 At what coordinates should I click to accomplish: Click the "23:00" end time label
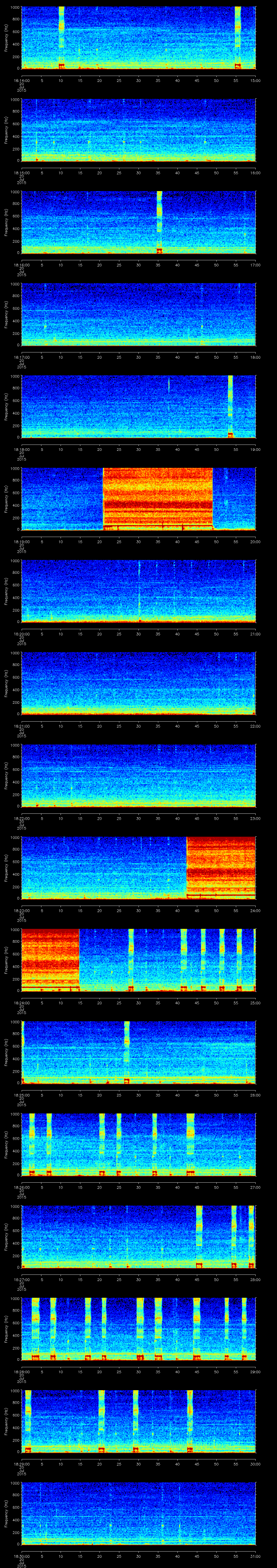pos(255,818)
